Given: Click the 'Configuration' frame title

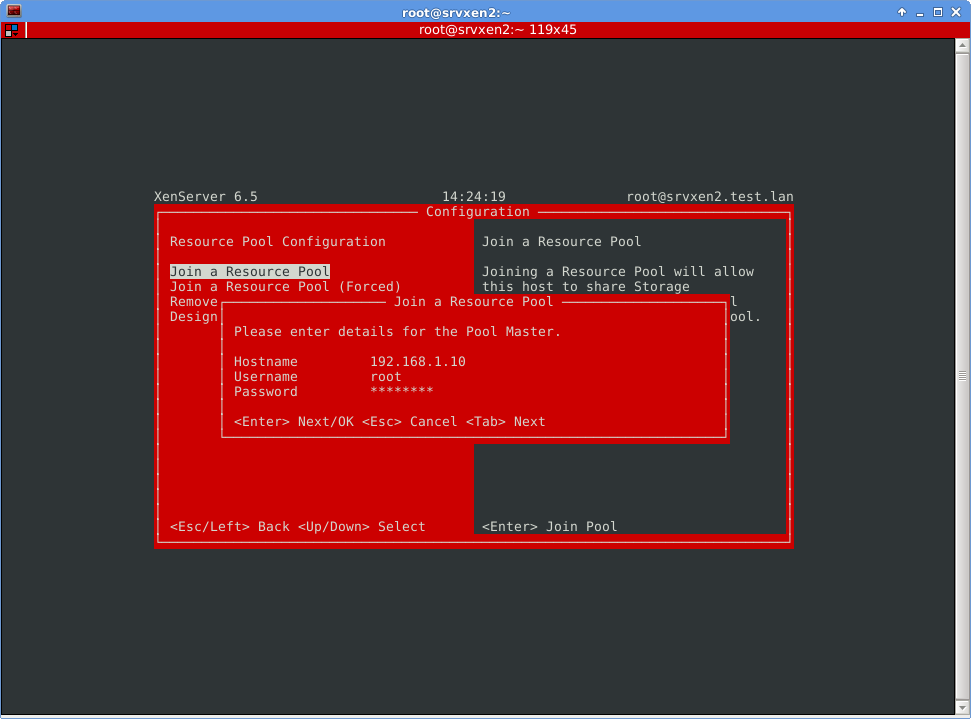Looking at the screenshot, I should (477, 212).
